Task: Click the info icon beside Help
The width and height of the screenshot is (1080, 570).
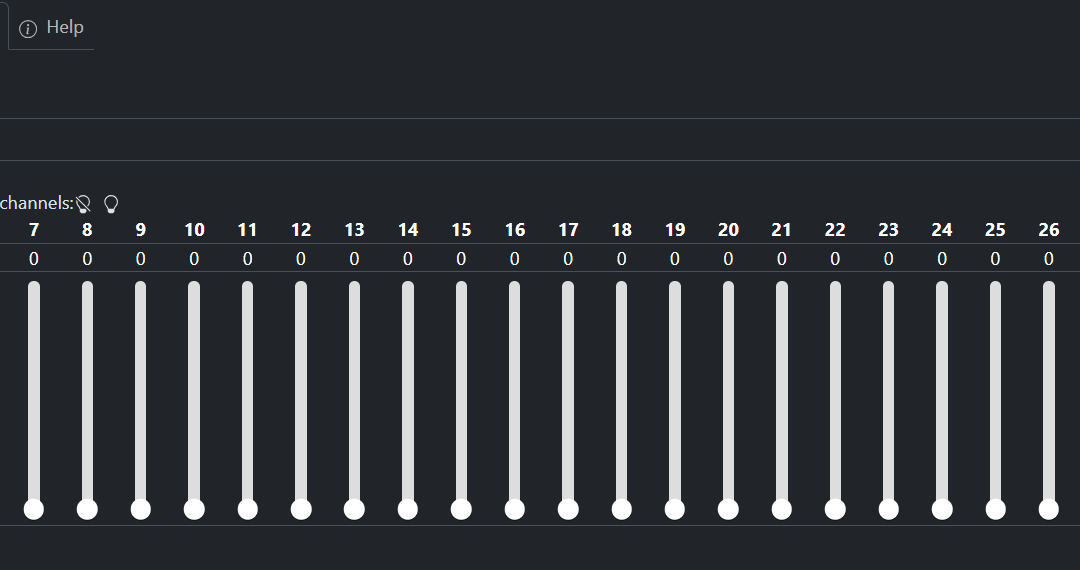Action: (x=28, y=29)
